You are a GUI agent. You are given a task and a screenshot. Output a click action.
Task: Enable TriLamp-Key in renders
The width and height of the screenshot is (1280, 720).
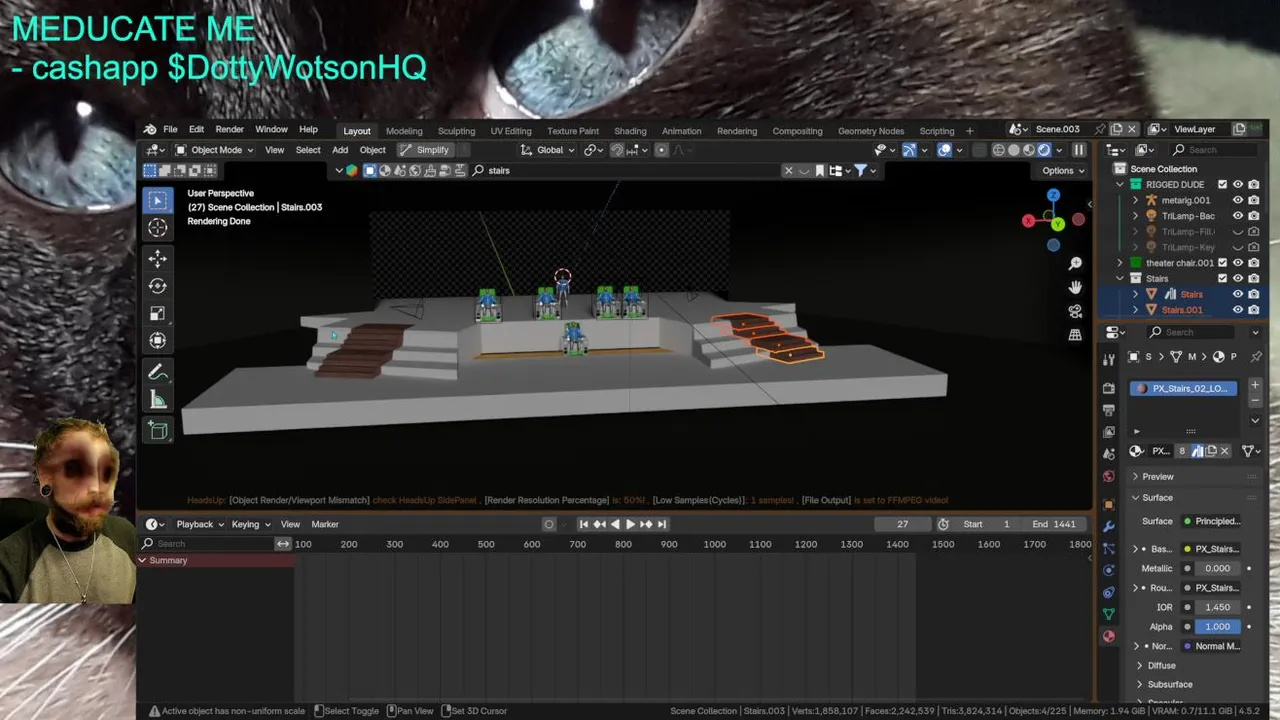pyautogui.click(x=1254, y=247)
